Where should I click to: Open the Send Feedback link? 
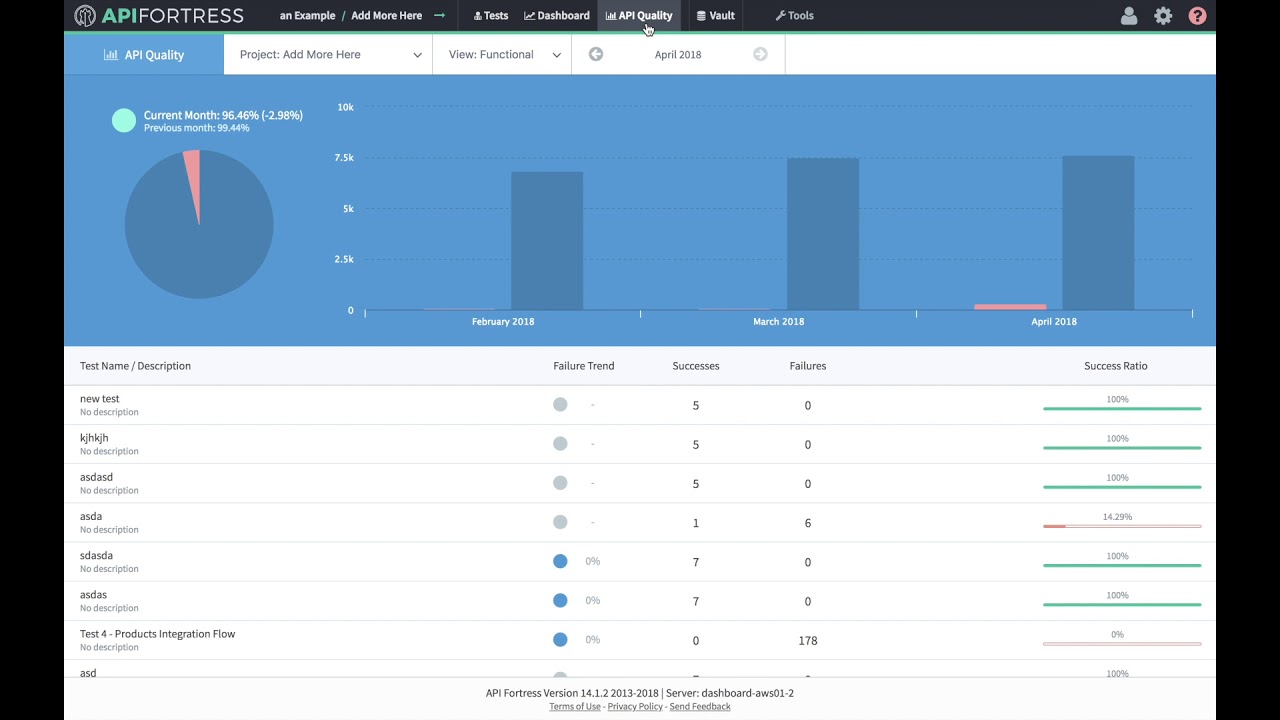(x=700, y=706)
